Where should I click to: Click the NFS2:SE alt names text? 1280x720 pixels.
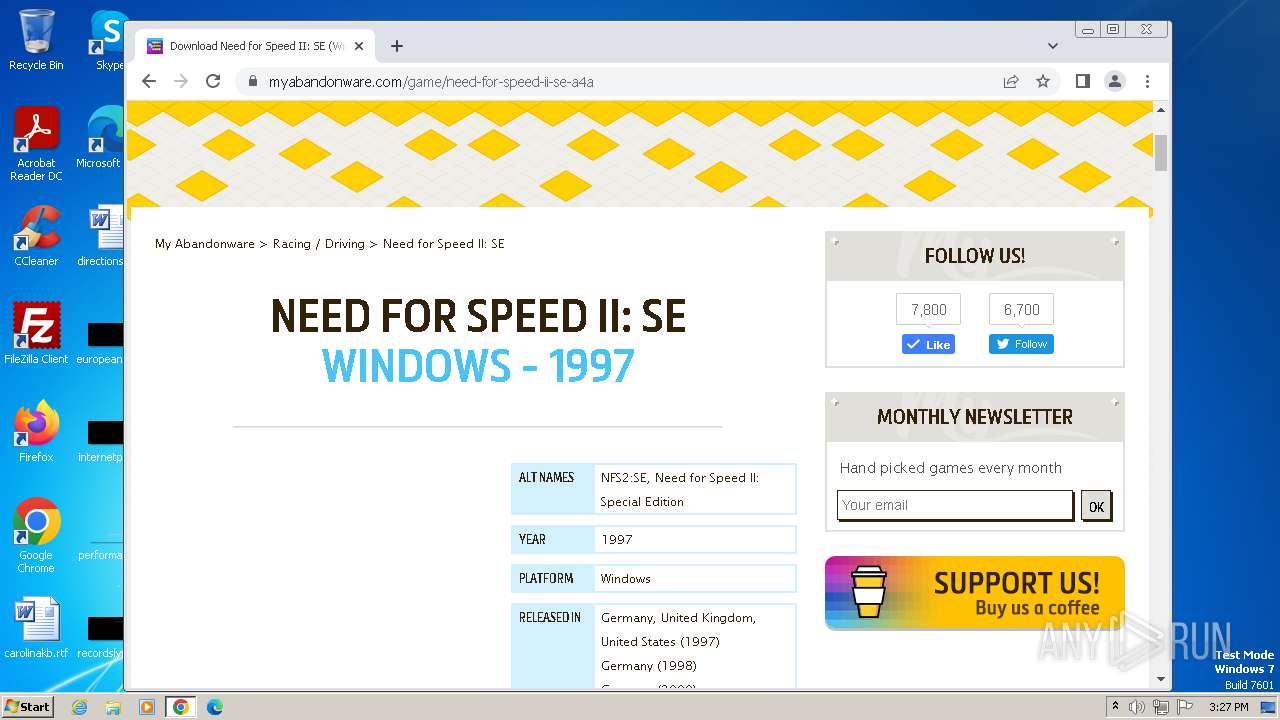tap(679, 490)
